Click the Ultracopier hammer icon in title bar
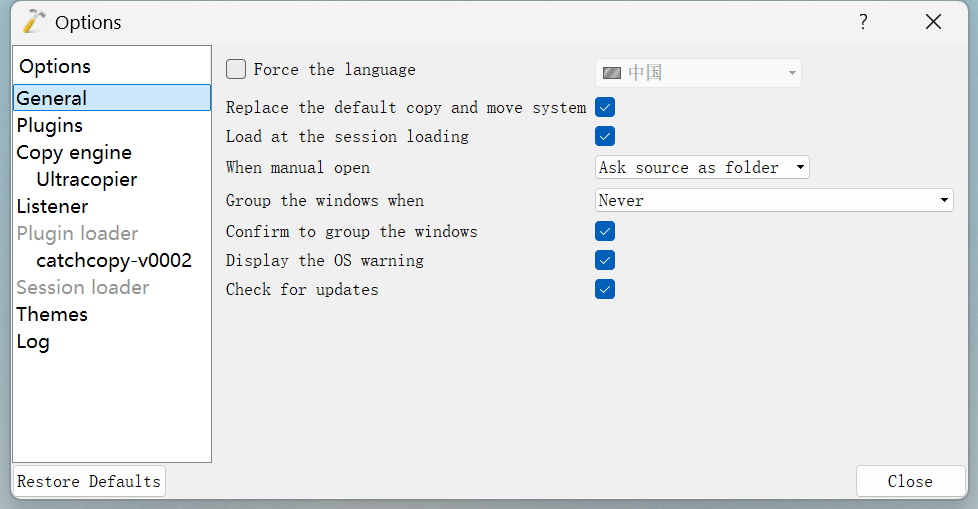978x509 pixels. pos(34,21)
